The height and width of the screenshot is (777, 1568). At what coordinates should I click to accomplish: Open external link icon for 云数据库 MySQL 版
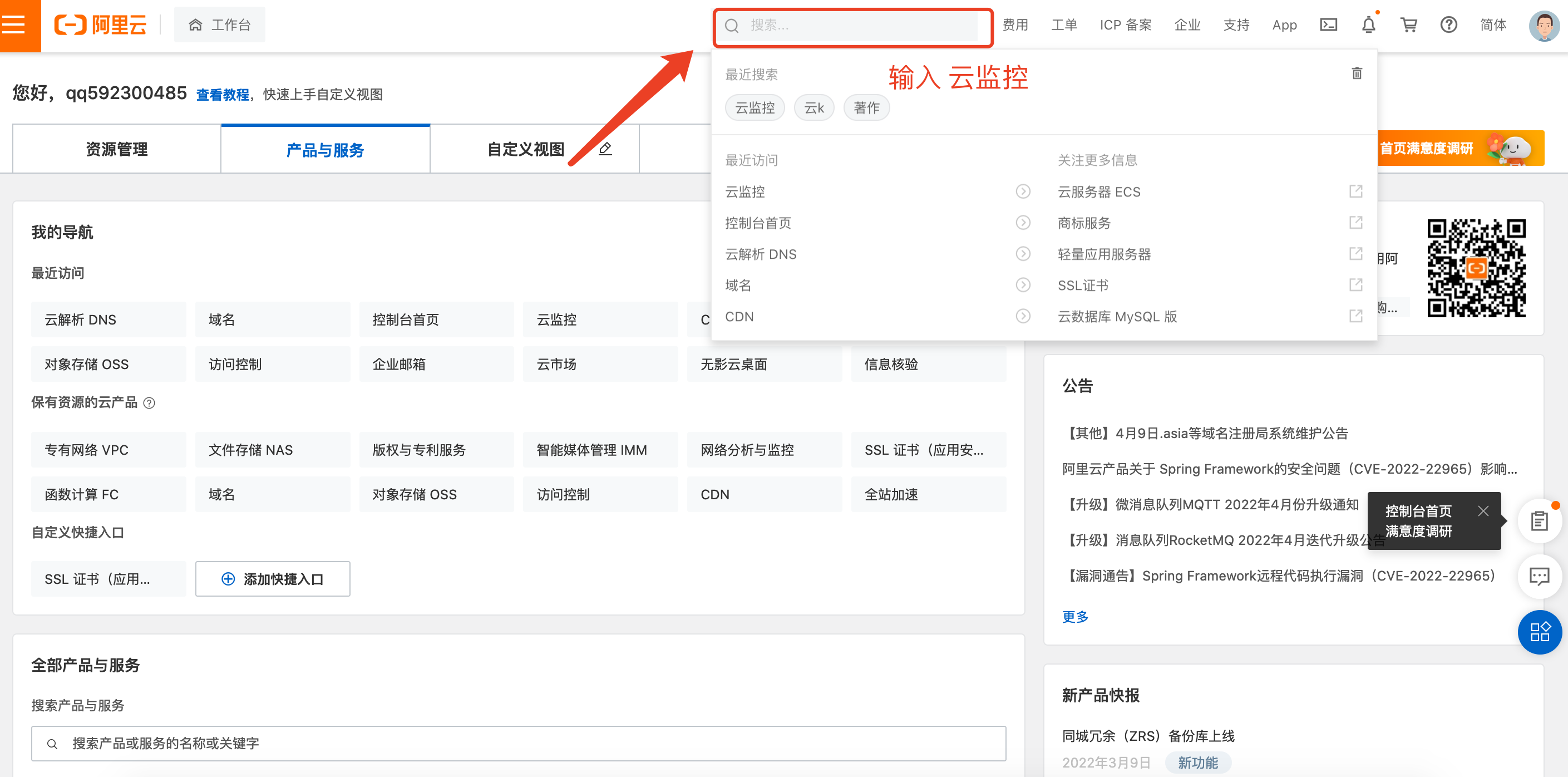tap(1356, 316)
